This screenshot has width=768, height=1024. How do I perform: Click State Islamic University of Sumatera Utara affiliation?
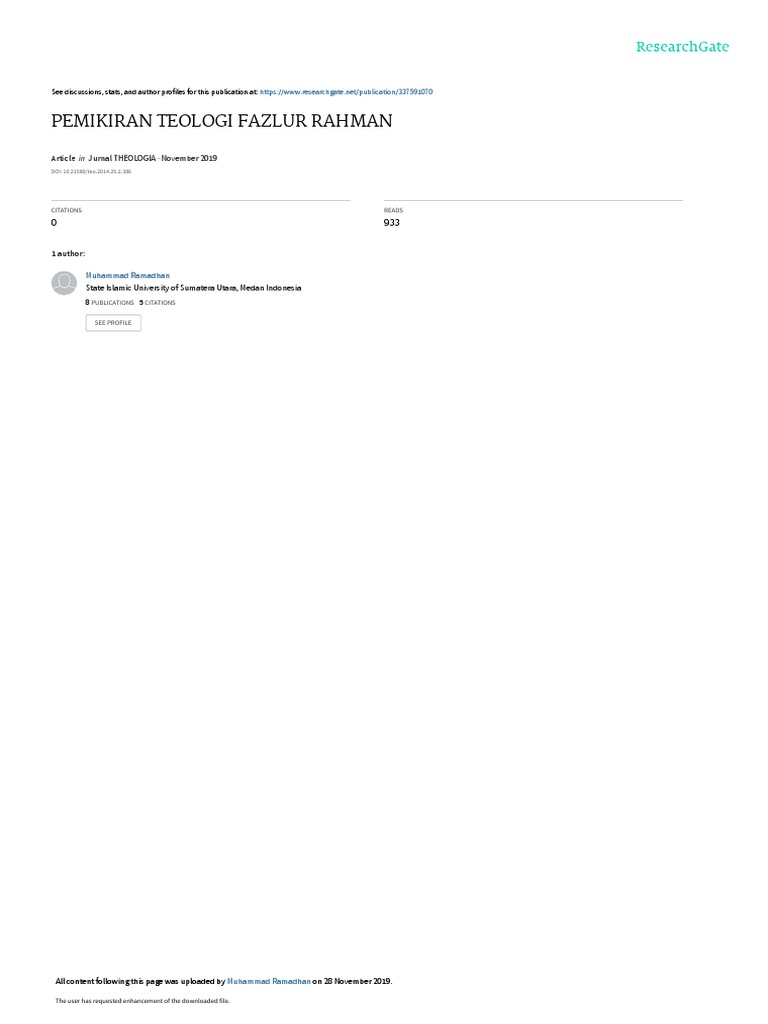193,288
